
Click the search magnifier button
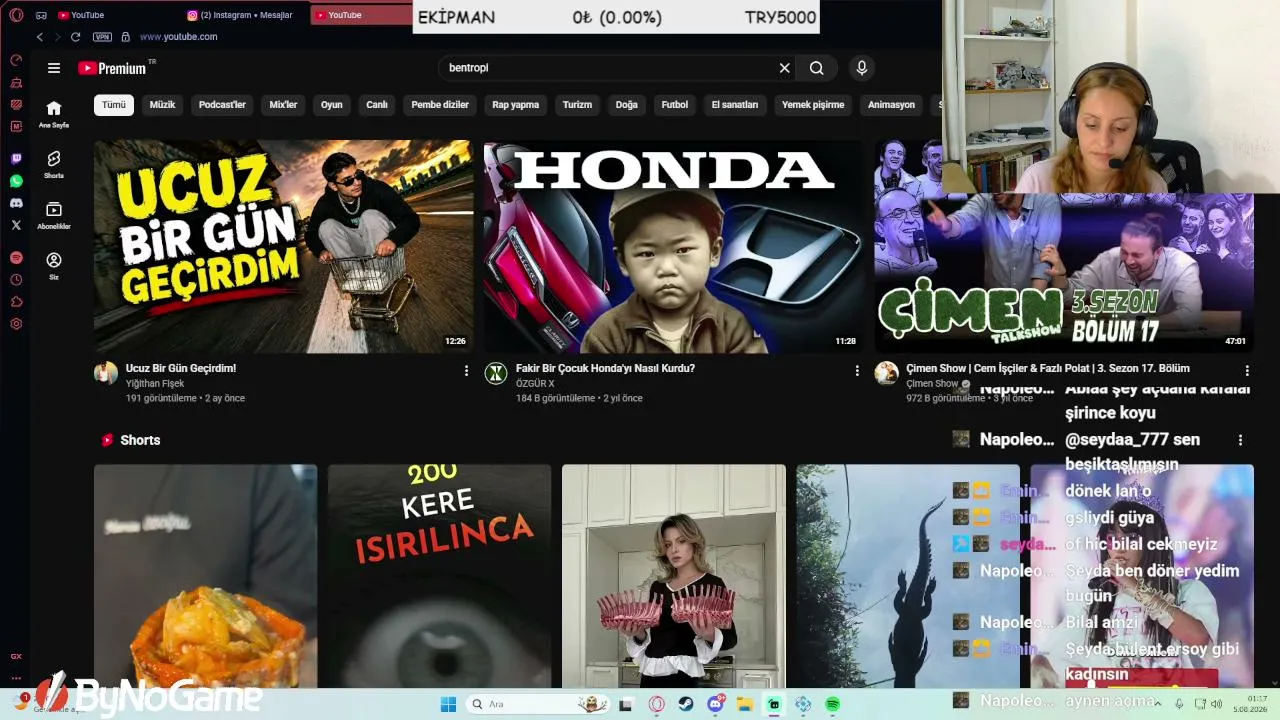click(x=817, y=68)
